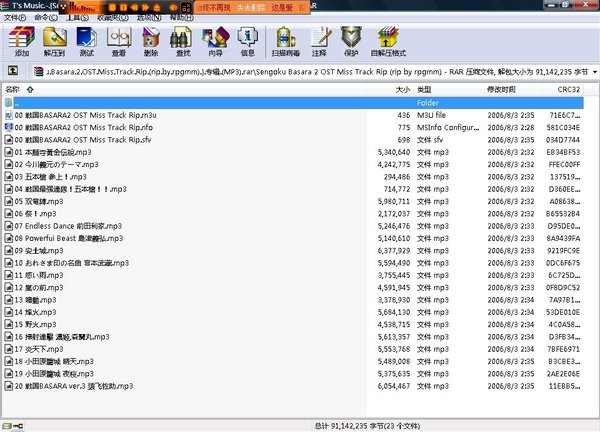The image size is (600, 432).
Task: Skip to next track in the music player
Action: [146, 7]
